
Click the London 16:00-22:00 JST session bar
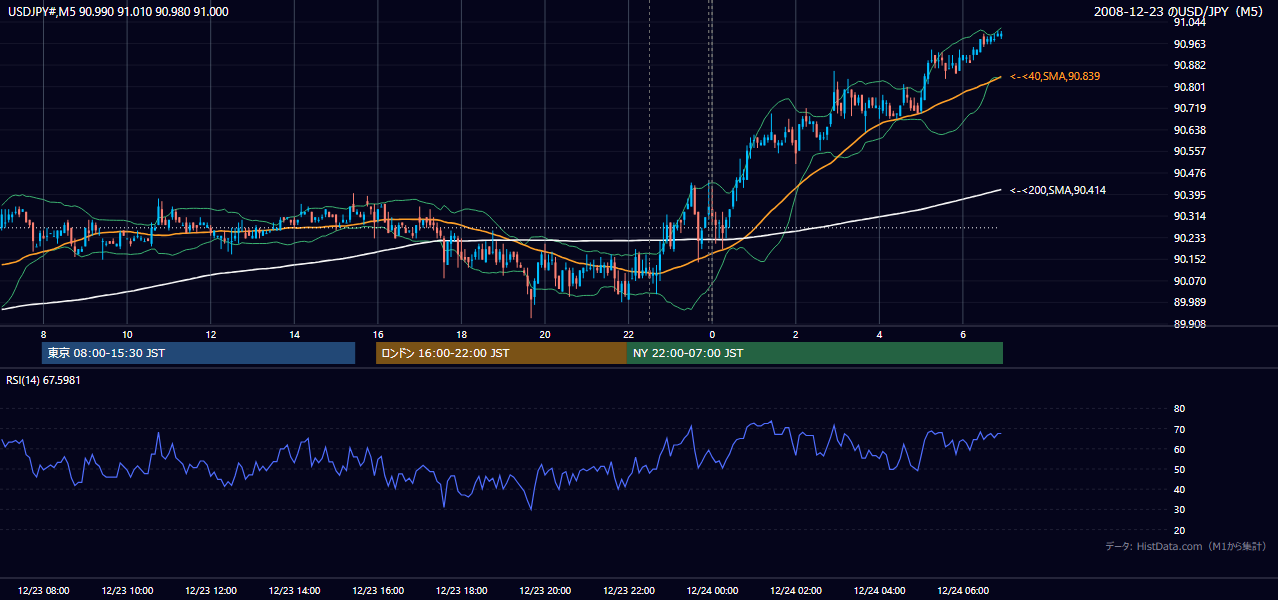pos(501,353)
